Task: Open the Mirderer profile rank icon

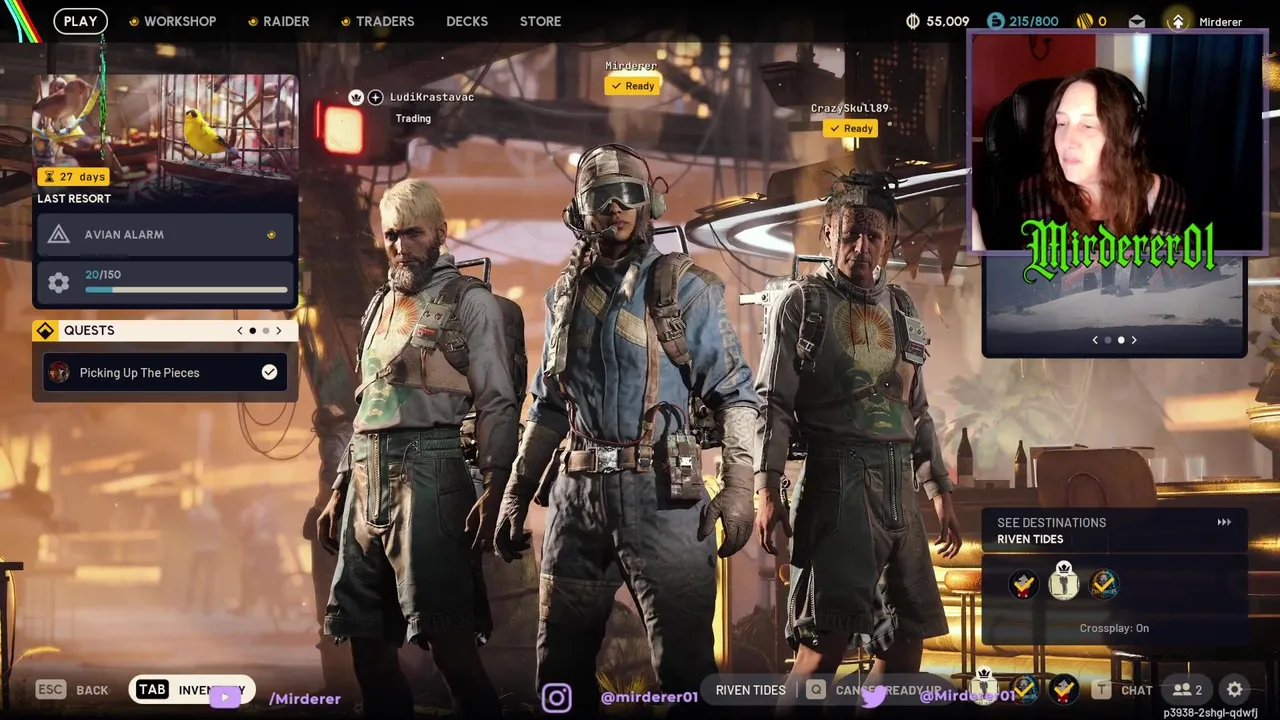Action: (1178, 21)
